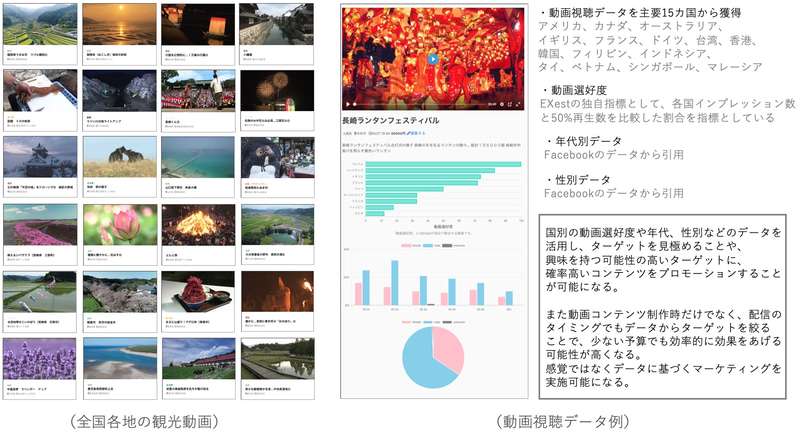Click the 長崎ランタンフェスティバル title
Viewport: 800px width, 434px height.
pyautogui.click(x=391, y=120)
